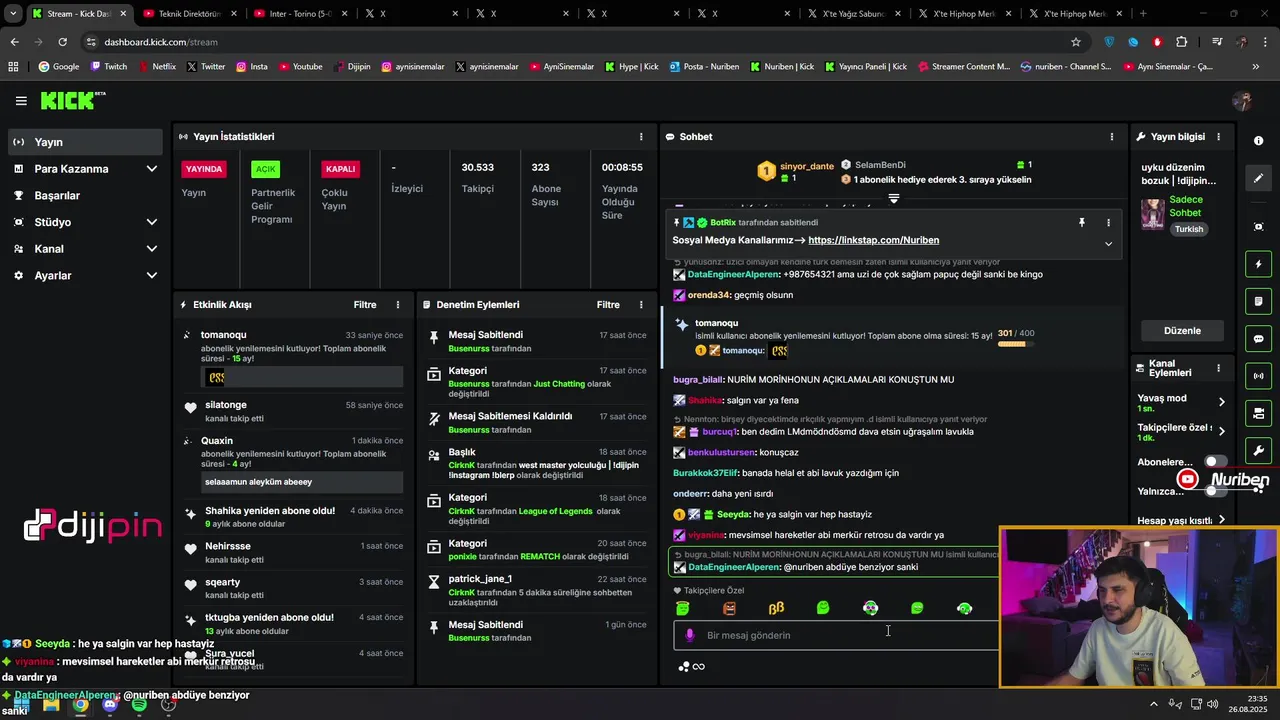Toggle the broadcast signal panel icon

[1259, 376]
